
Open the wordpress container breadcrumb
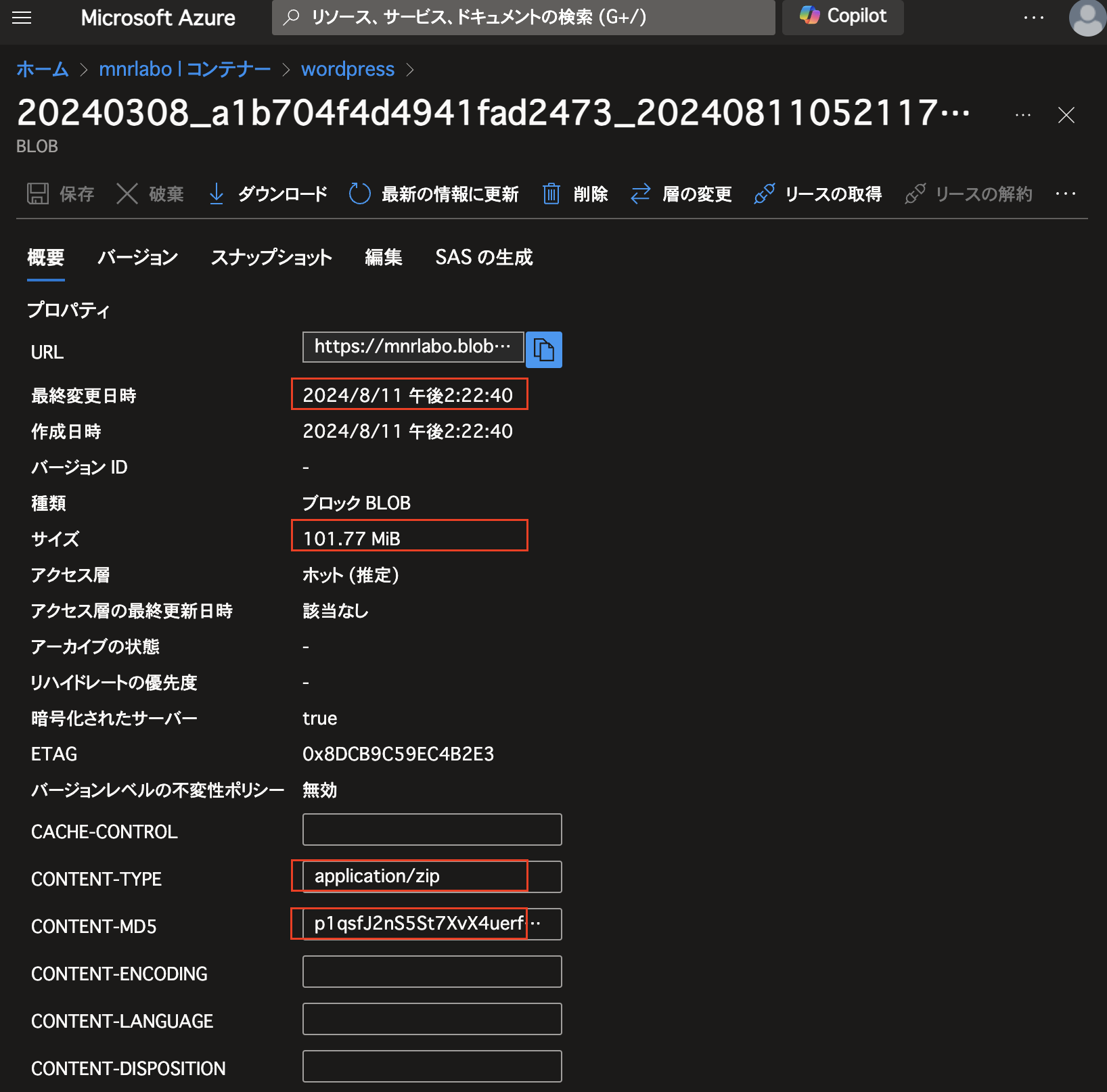click(347, 68)
